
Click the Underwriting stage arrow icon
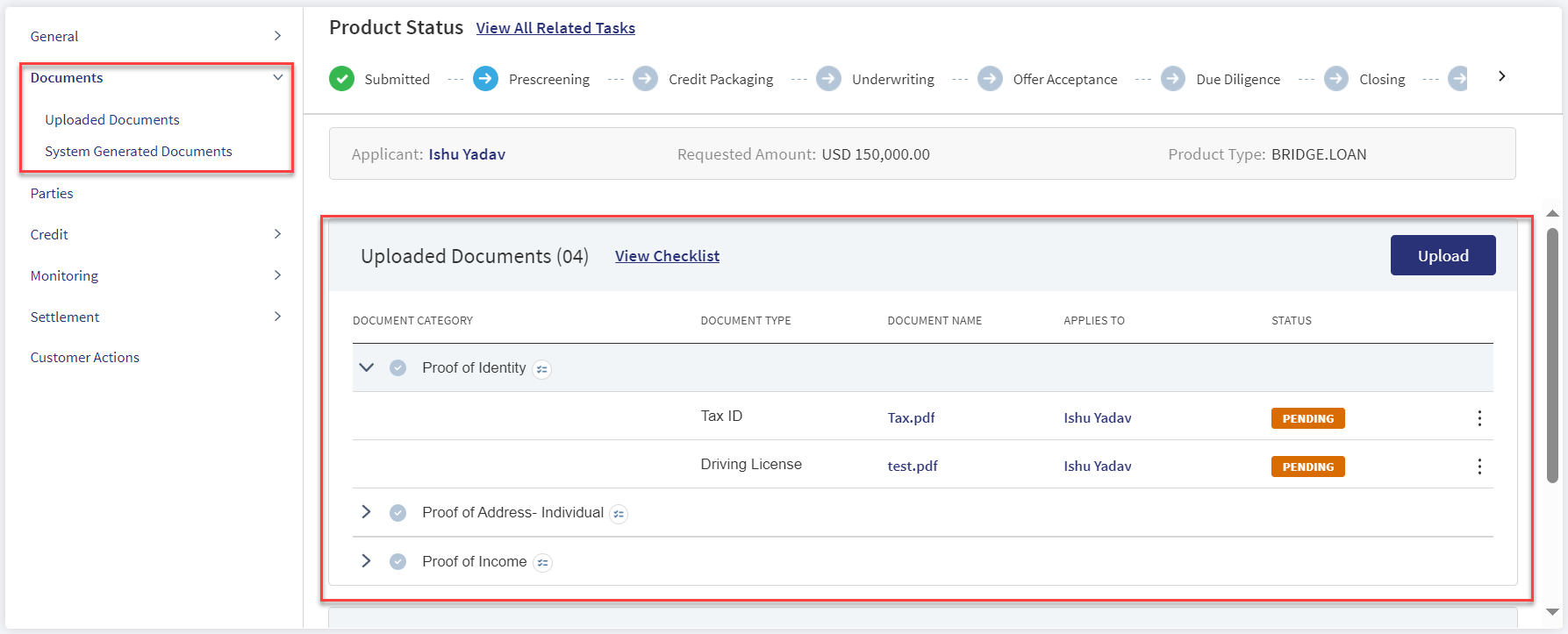pos(828,79)
